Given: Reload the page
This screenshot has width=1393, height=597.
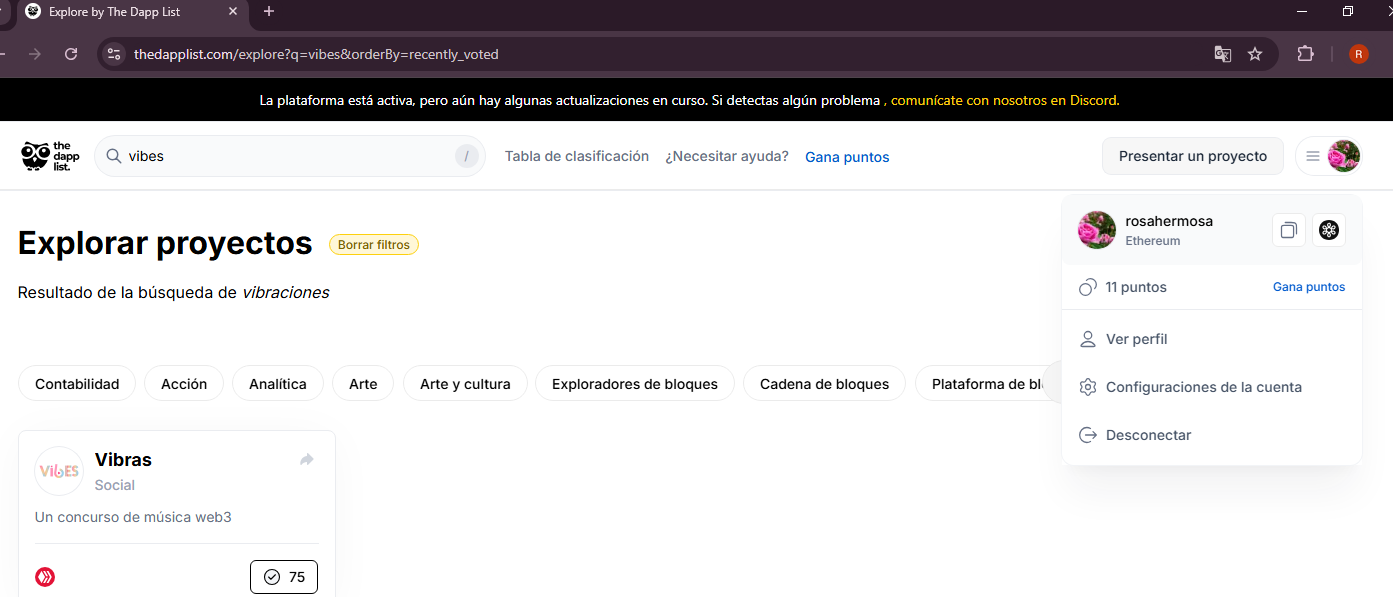Looking at the screenshot, I should pos(71,54).
